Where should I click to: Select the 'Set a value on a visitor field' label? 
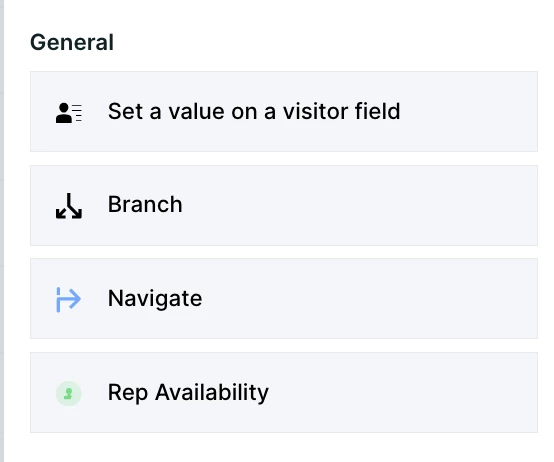tap(254, 112)
